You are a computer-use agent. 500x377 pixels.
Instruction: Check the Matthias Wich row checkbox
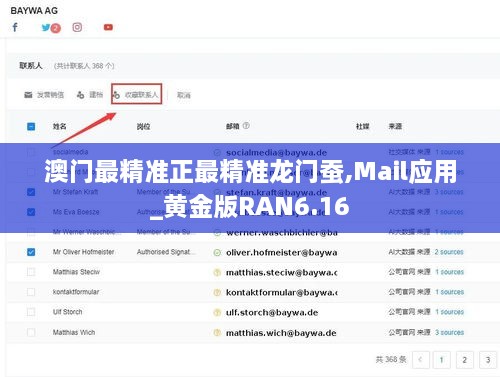(31, 332)
